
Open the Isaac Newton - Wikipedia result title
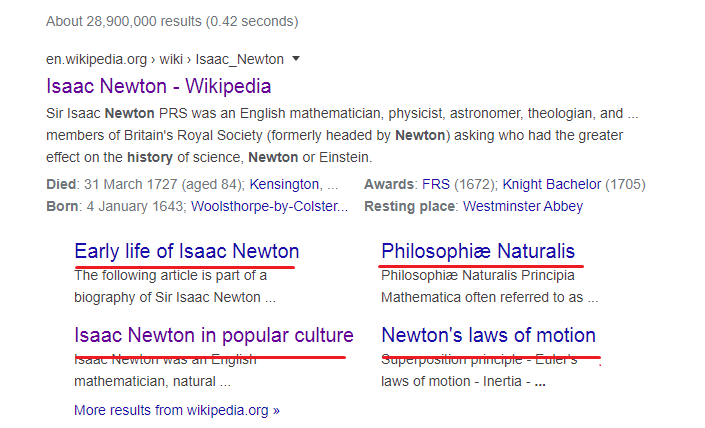(159, 86)
